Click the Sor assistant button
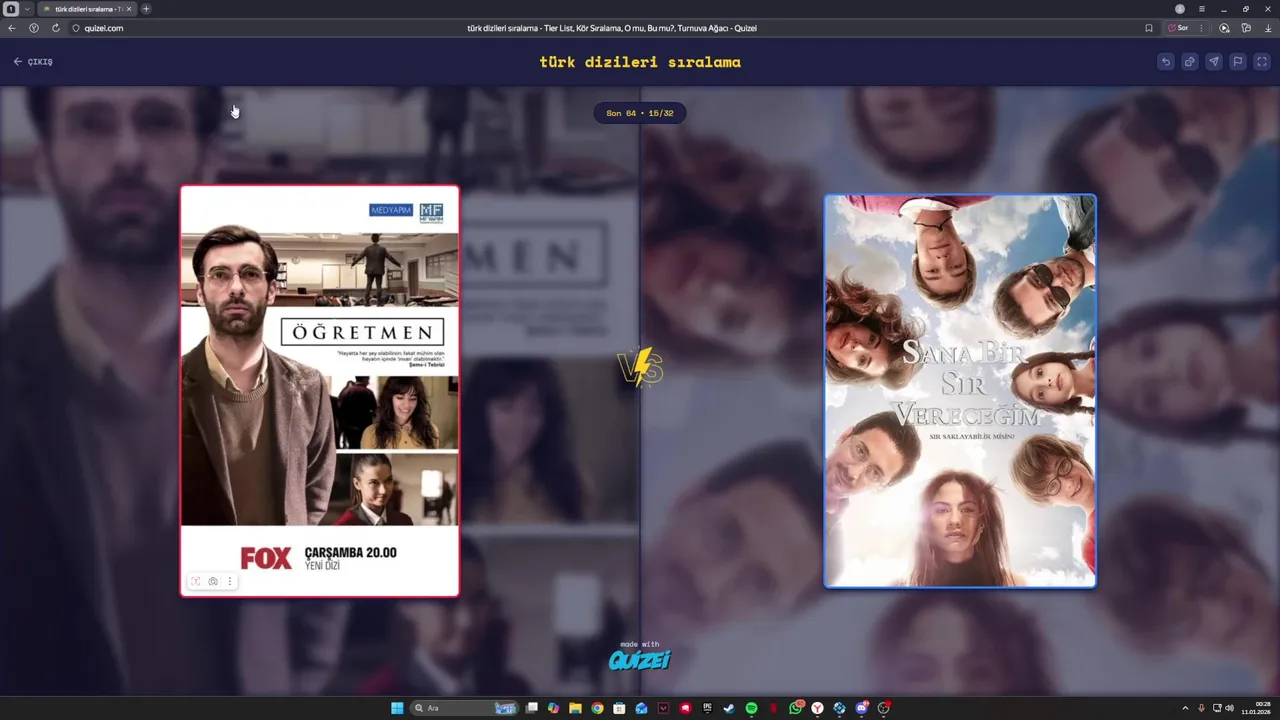Image resolution: width=1280 pixels, height=720 pixels. point(1179,28)
